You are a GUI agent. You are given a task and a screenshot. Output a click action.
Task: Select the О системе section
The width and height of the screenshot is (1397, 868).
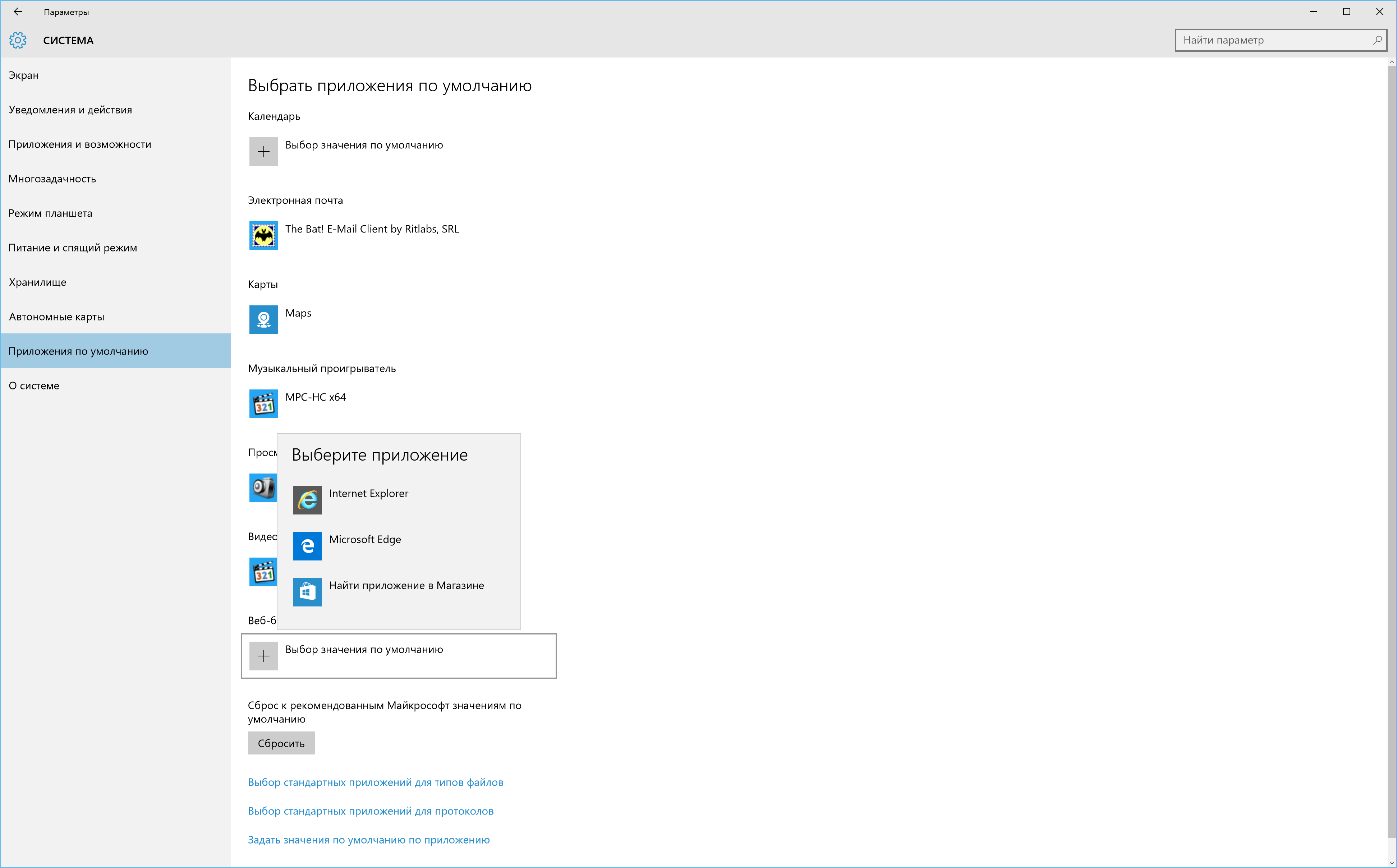click(x=34, y=386)
